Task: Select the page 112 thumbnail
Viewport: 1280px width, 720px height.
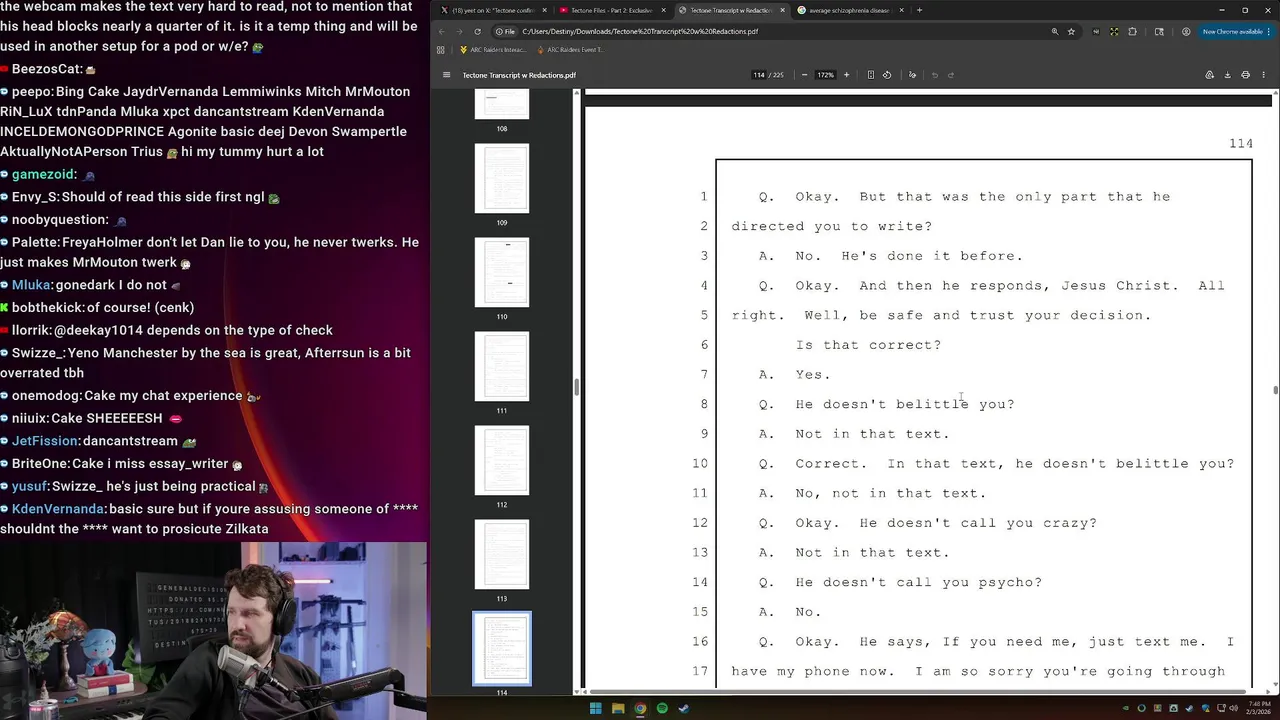Action: [502, 461]
